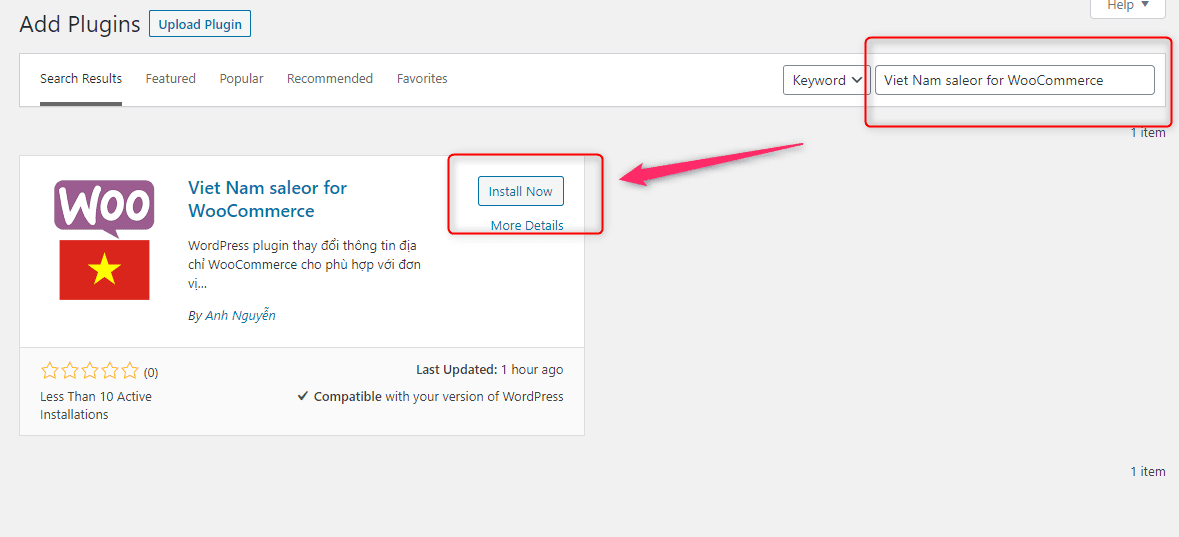Click the WooCommerce Vietnam flag plugin icon
The height and width of the screenshot is (537, 1179).
(105, 240)
